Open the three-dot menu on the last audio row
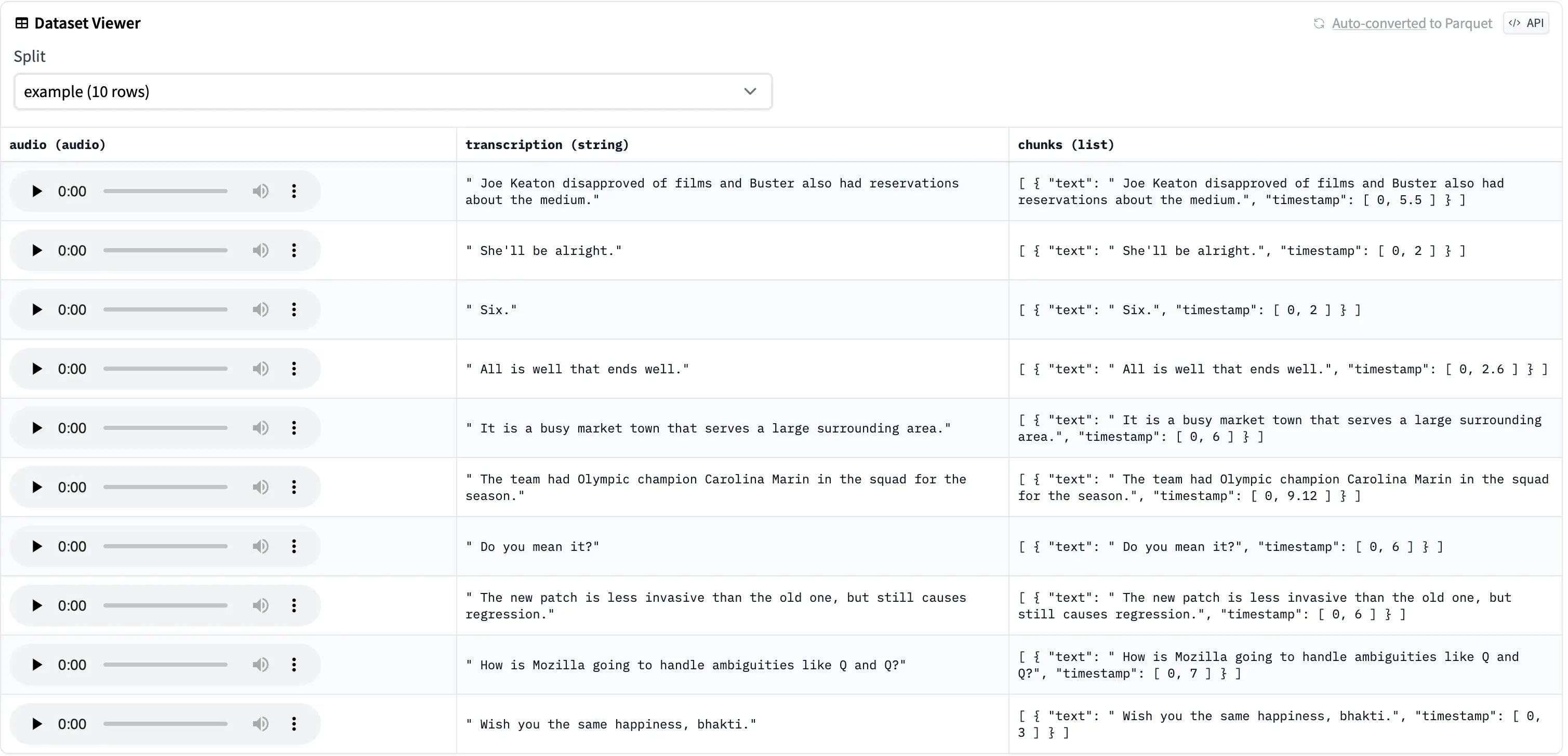This screenshot has width=1568, height=756. (x=295, y=724)
